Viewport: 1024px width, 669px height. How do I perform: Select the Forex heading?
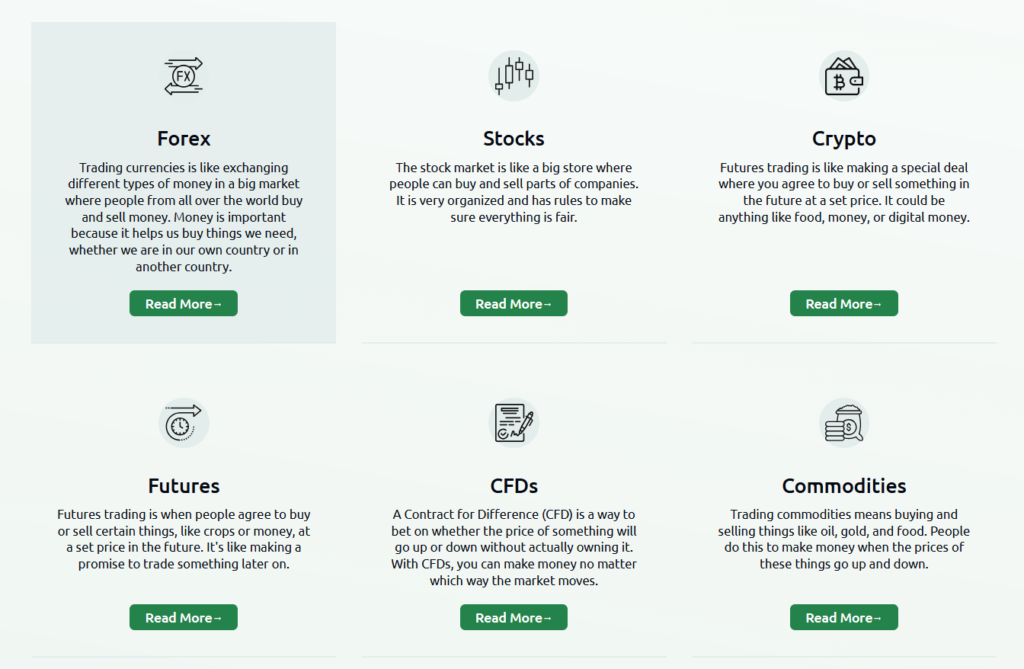[x=183, y=139]
